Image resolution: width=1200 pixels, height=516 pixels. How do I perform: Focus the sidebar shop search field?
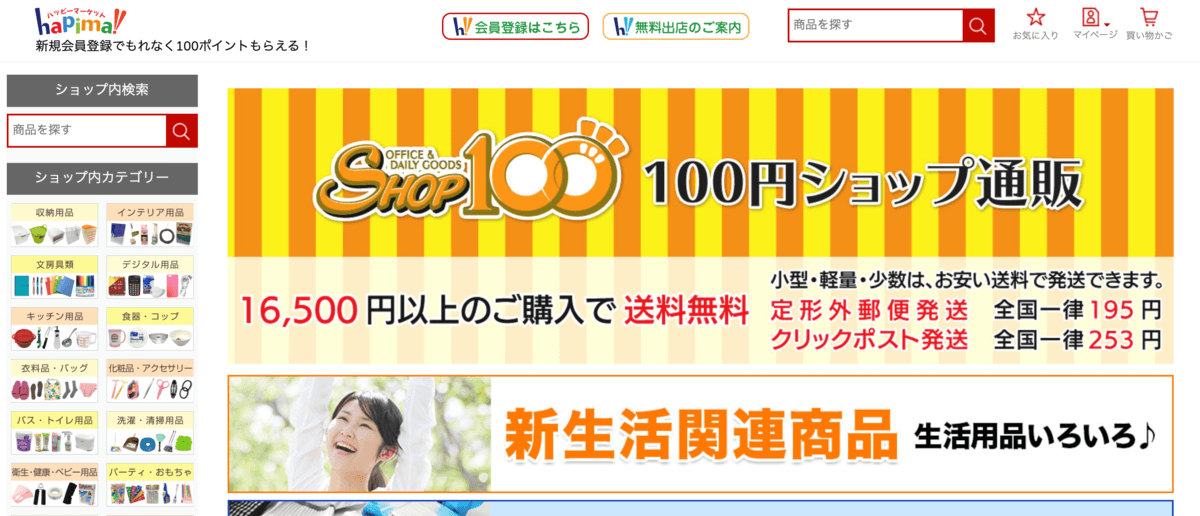coord(87,130)
